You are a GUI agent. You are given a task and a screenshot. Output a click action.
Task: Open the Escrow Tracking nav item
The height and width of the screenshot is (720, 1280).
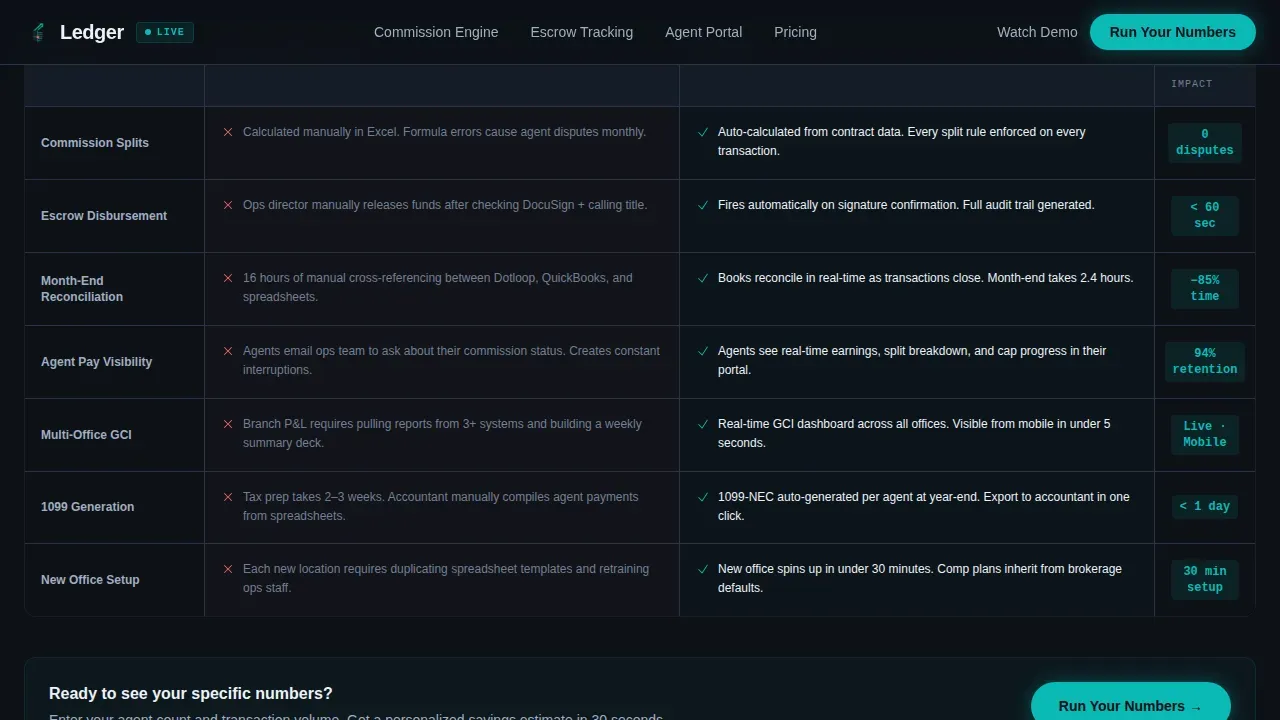click(582, 32)
